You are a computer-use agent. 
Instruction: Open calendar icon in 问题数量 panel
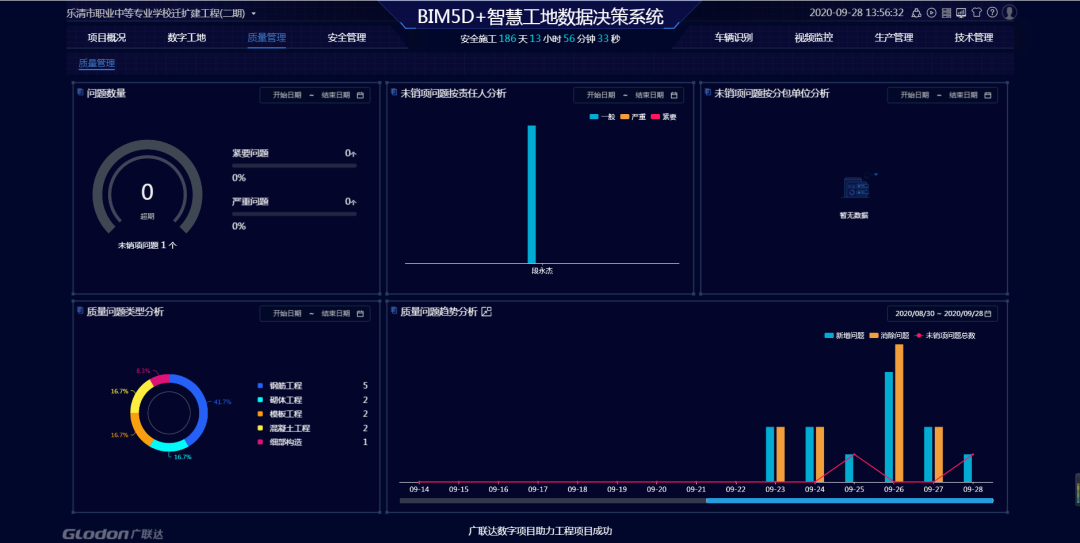point(360,95)
